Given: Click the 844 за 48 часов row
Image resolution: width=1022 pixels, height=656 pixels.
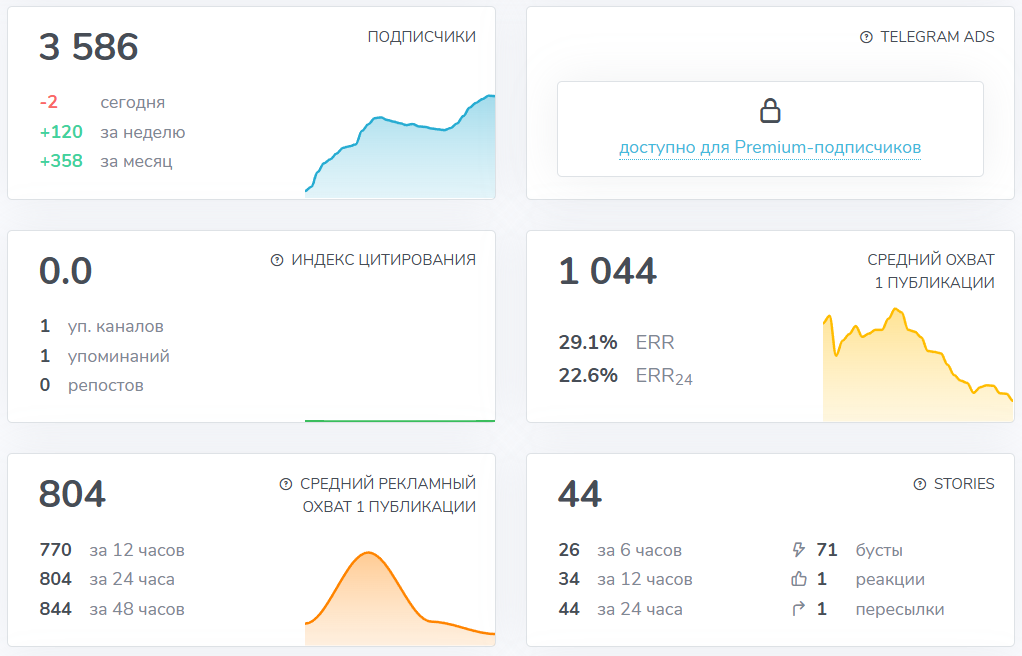Looking at the screenshot, I should pos(111,609).
